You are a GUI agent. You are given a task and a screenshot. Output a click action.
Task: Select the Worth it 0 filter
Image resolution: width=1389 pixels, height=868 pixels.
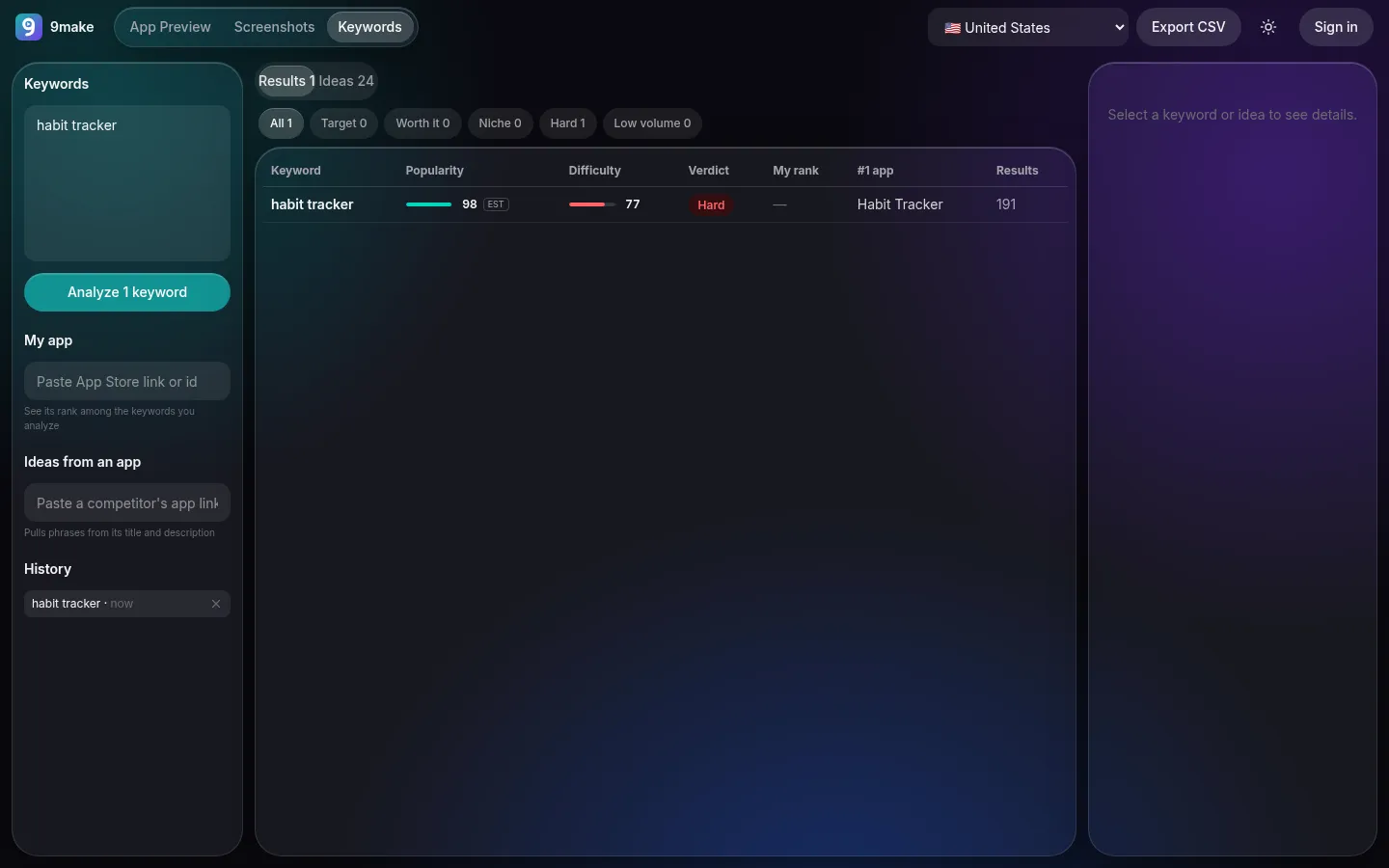[422, 123]
